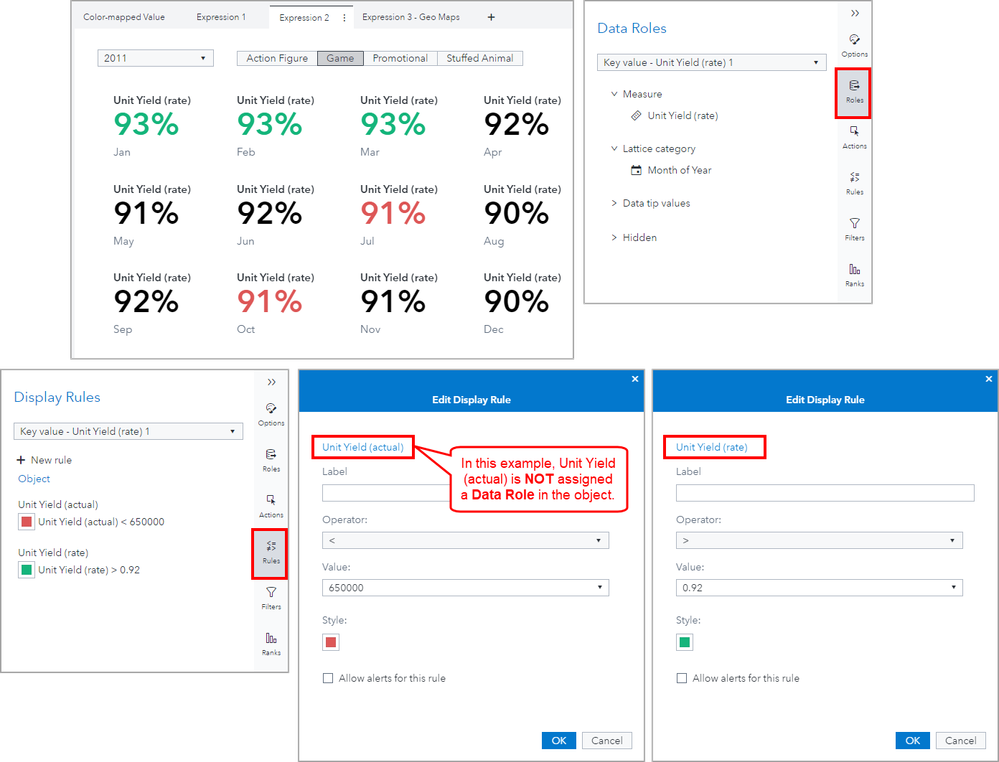Click Cancel in the Unit Yield (rate) dialog

click(x=960, y=740)
